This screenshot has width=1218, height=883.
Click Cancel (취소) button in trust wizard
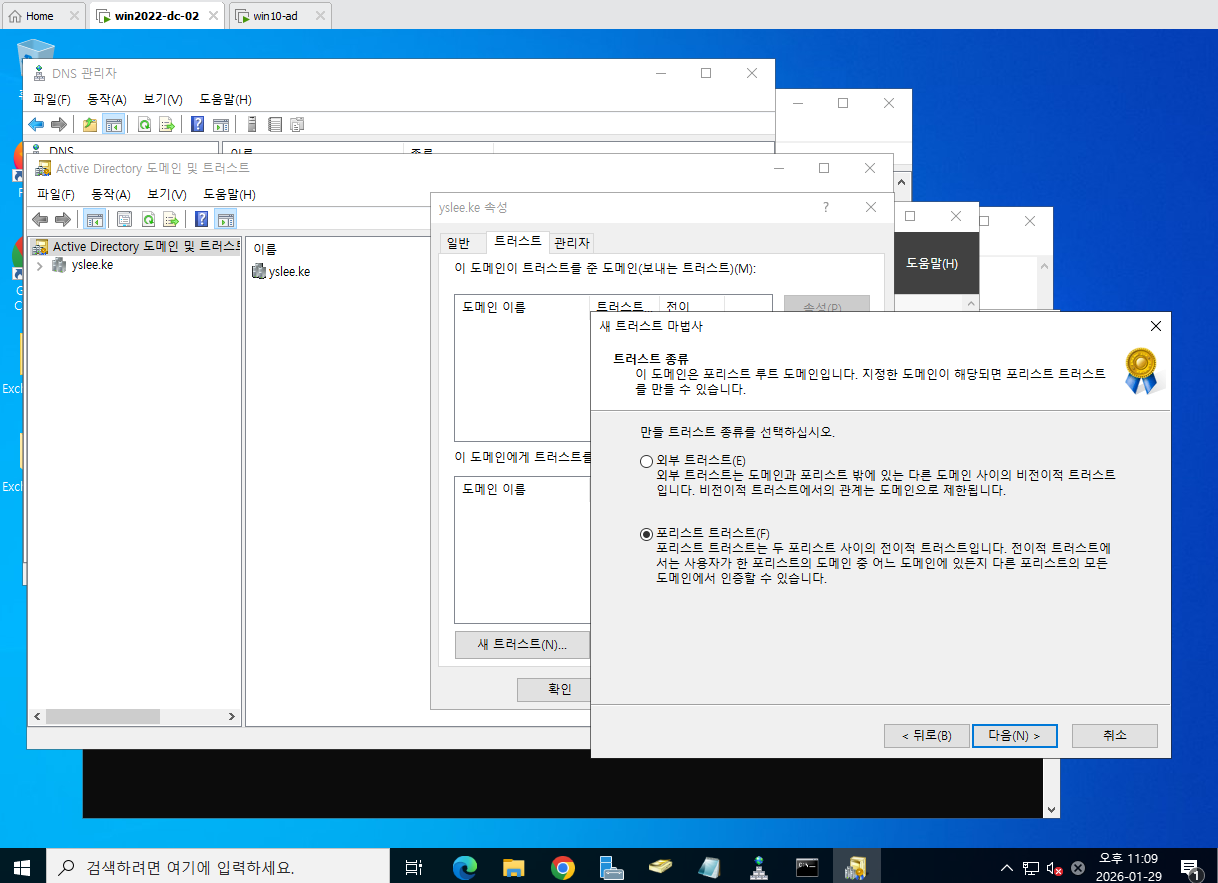[x=1115, y=736]
